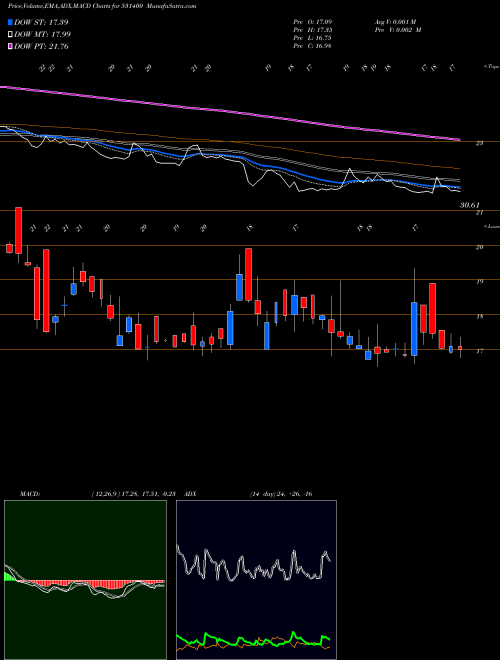Viewport: 500px width, 660px height.
Task: Click the 'Pre C: 16.98' value
Action: coord(313,45)
